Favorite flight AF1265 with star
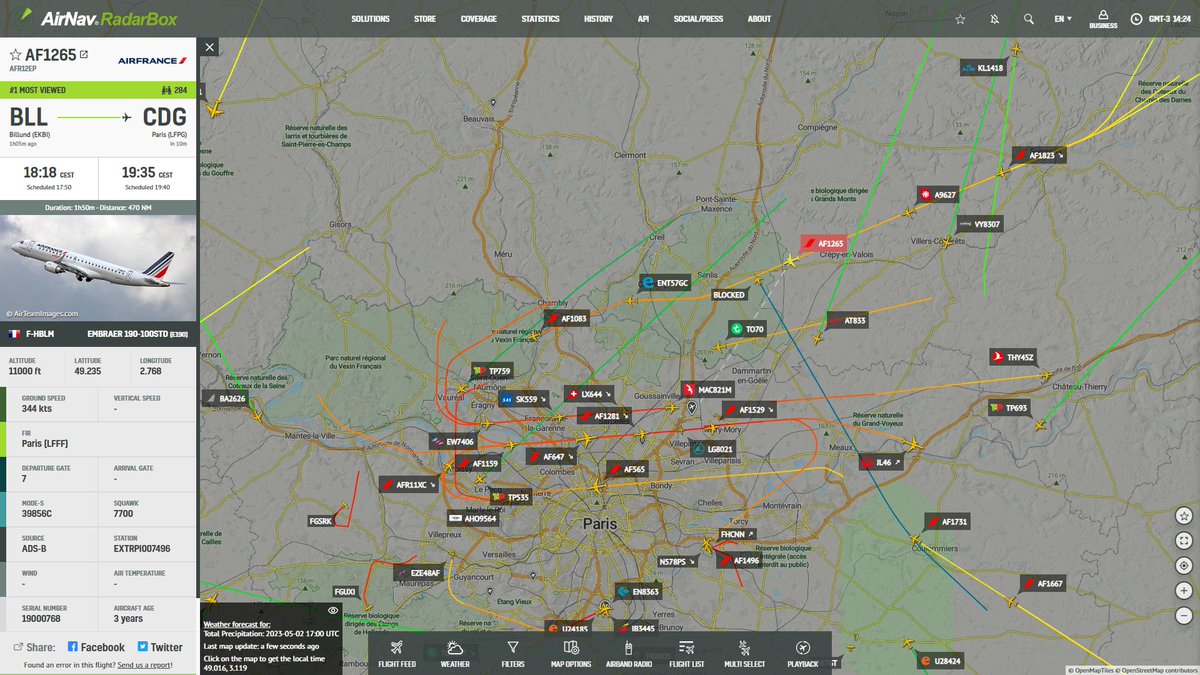The image size is (1200, 675). [x=16, y=54]
